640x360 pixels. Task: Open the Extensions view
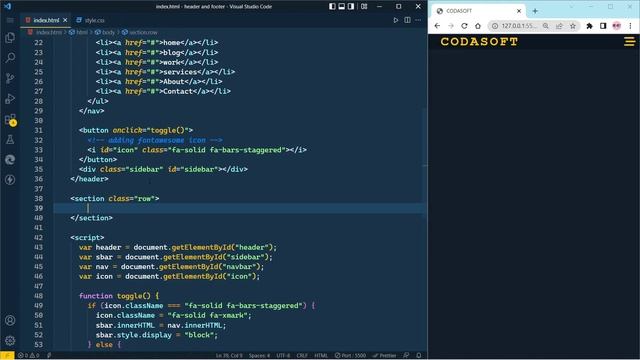(x=10, y=119)
